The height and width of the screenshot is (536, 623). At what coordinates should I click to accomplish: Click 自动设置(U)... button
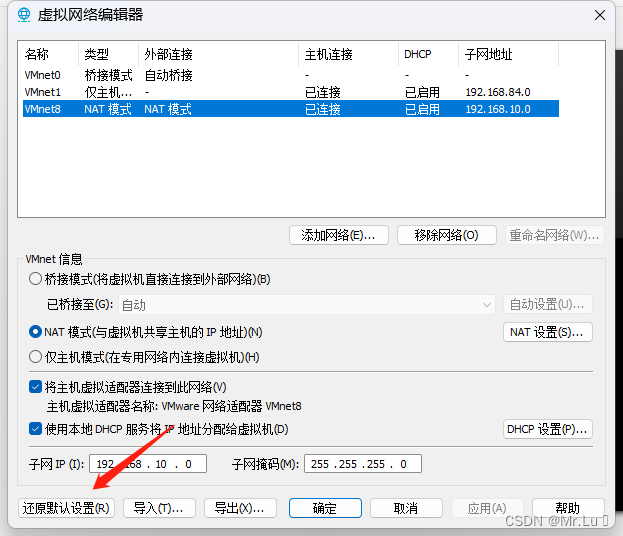[548, 304]
